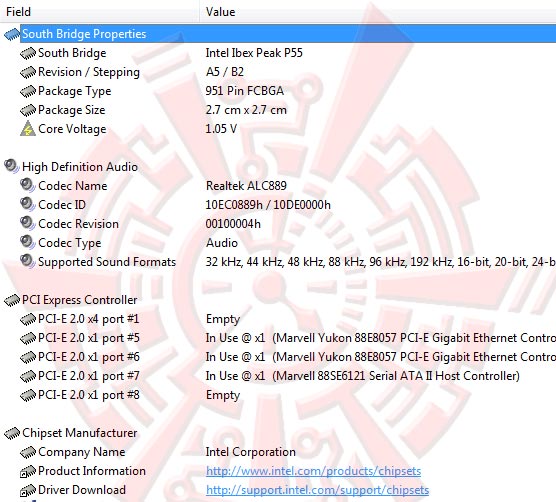
Task: Click the speaker icon beside Supported Sound Formats
Action: (28, 261)
